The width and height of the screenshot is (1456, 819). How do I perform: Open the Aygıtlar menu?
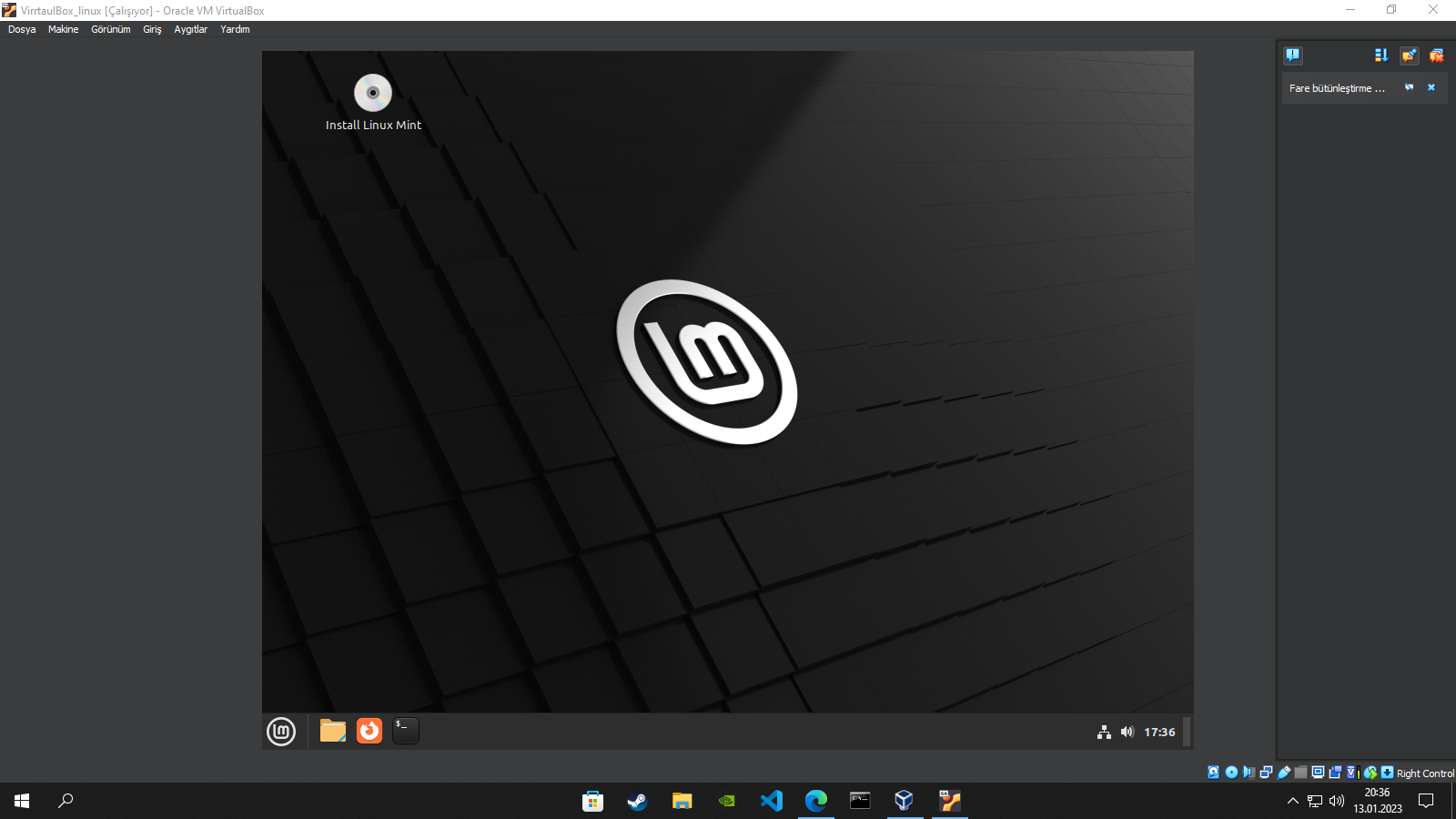(191, 29)
